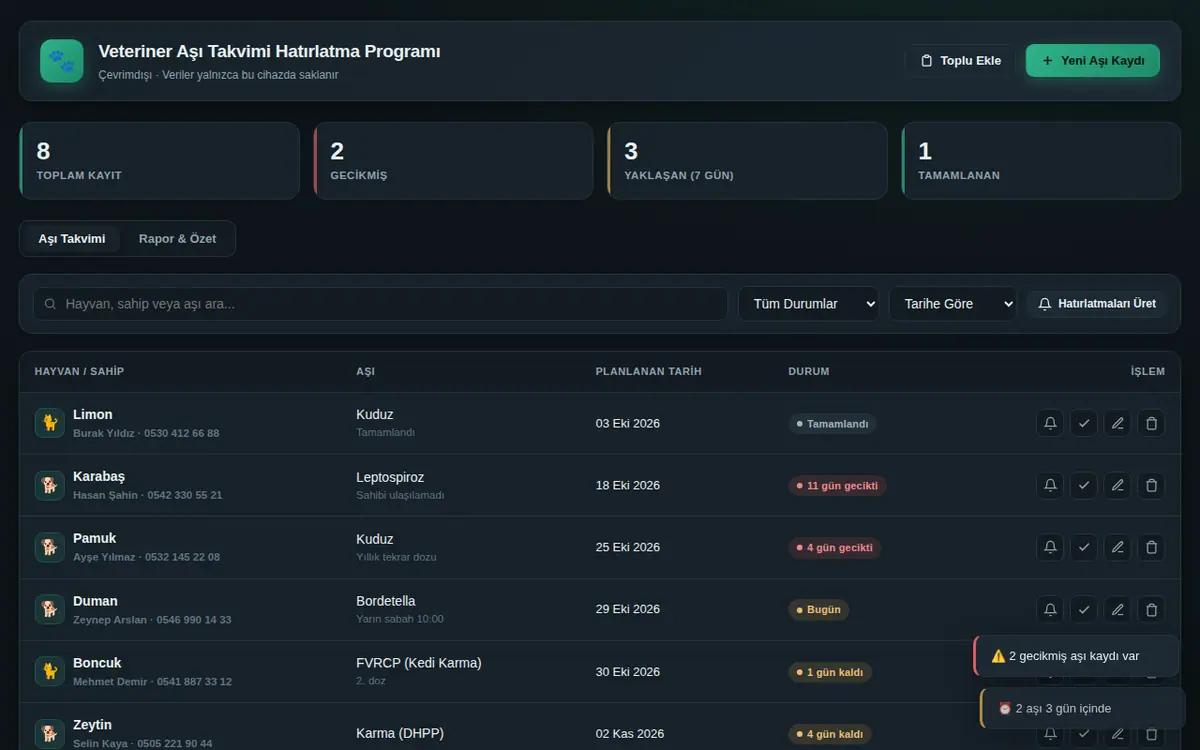The width and height of the screenshot is (1200, 750).
Task: Open the Tüm Durumlar status filter dropdown
Action: (x=809, y=304)
